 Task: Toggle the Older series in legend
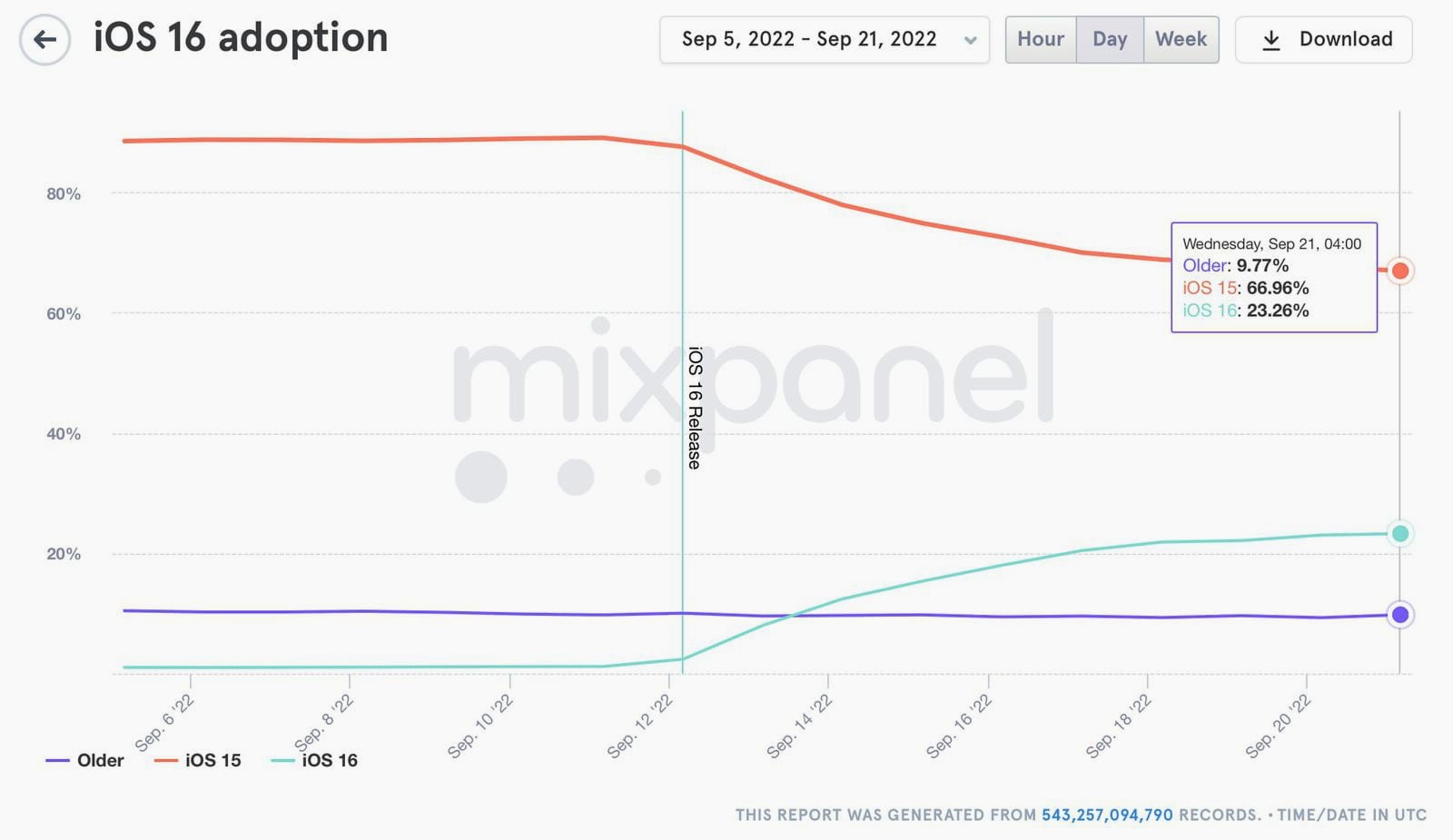click(x=84, y=760)
